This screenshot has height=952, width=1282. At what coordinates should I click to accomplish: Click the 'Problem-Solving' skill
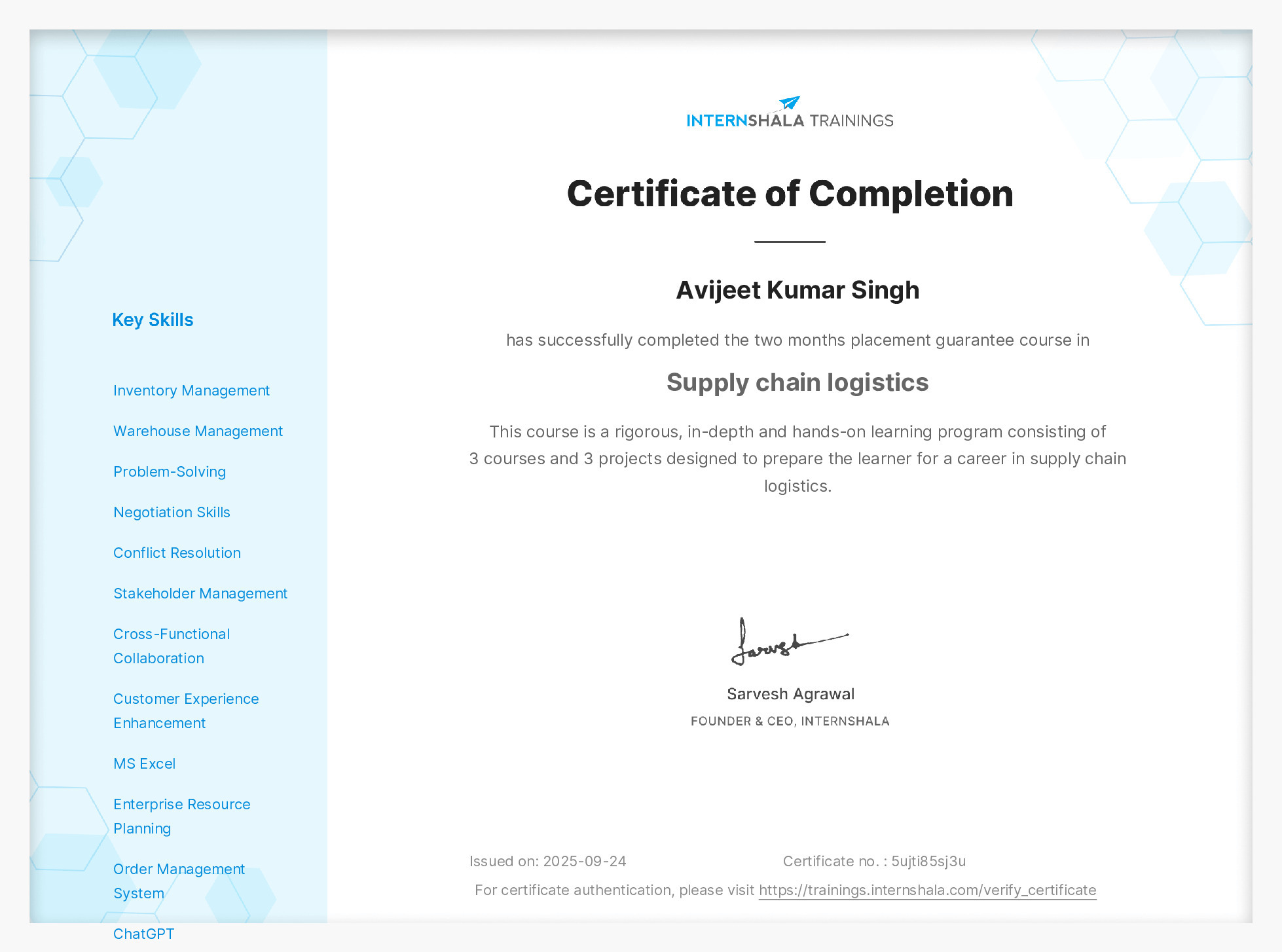(x=170, y=472)
